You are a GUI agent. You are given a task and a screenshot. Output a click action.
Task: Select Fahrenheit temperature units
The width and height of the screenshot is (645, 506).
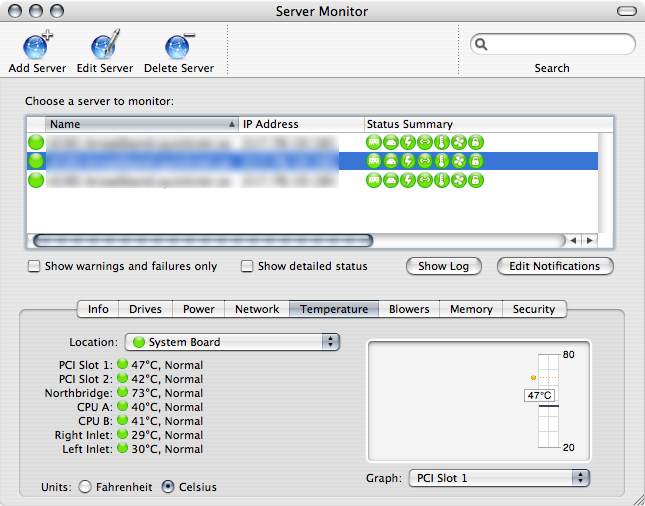click(85, 487)
